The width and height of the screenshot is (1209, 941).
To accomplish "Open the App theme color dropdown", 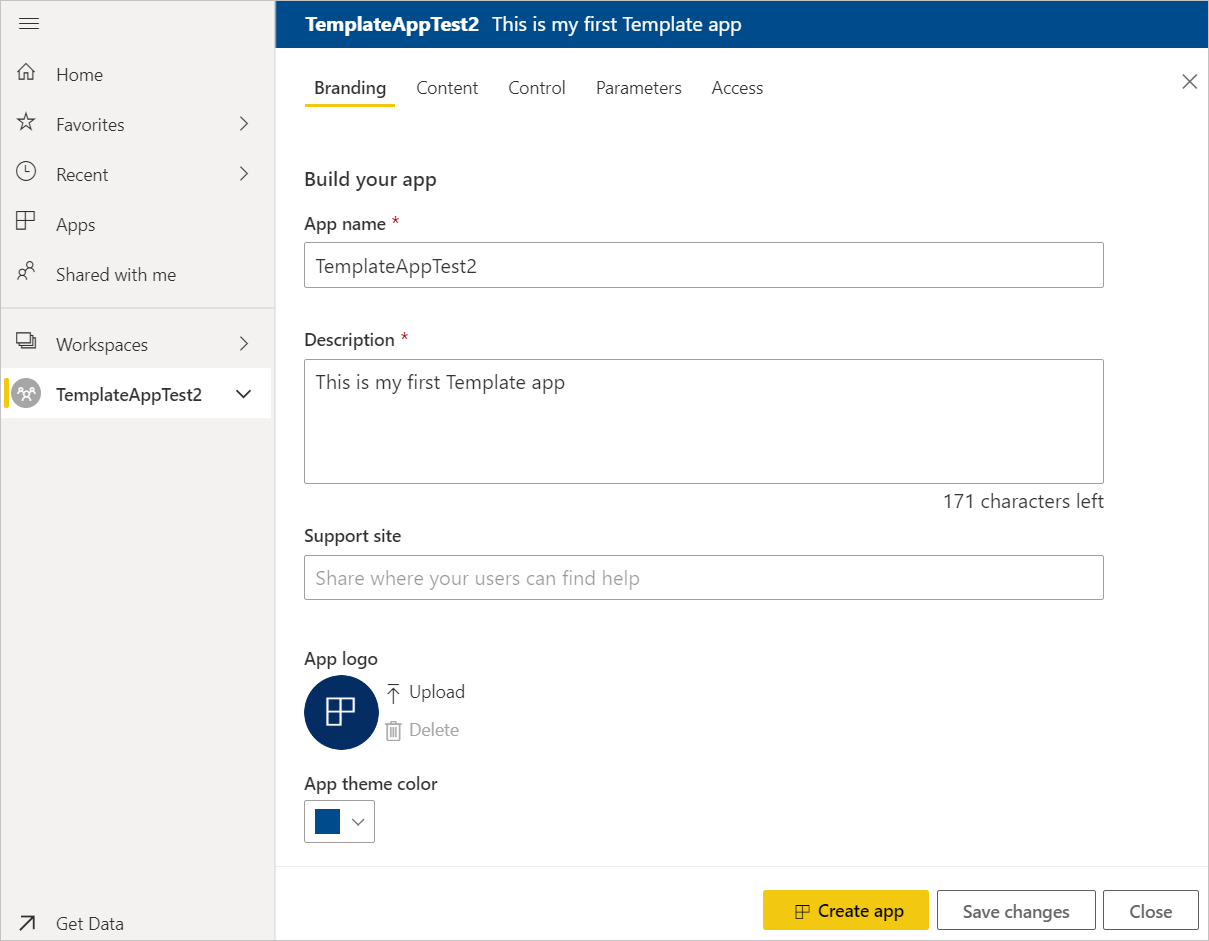I will (x=339, y=822).
